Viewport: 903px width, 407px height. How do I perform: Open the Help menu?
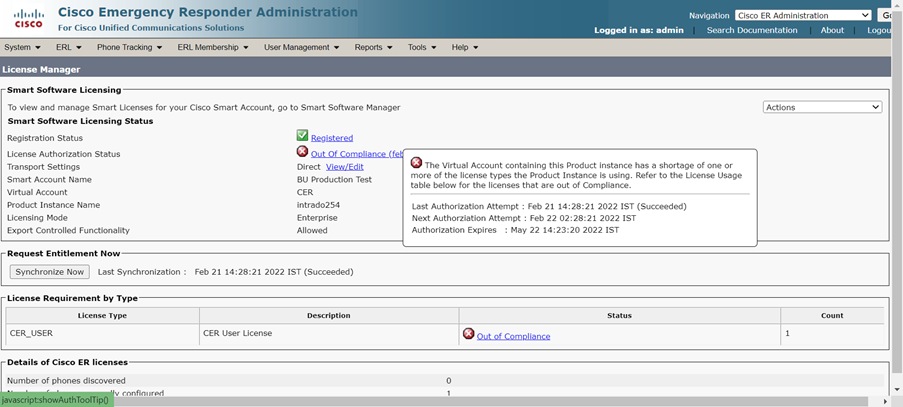pyautogui.click(x=465, y=47)
